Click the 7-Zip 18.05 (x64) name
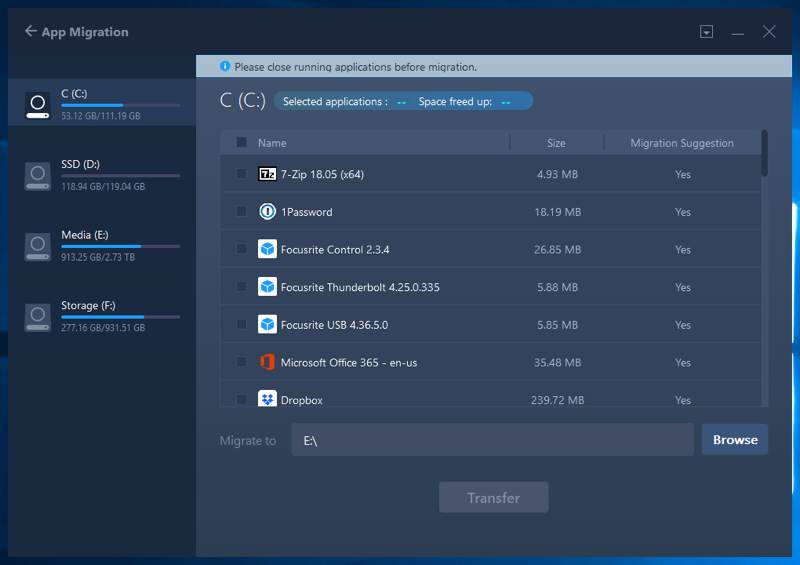 322,174
